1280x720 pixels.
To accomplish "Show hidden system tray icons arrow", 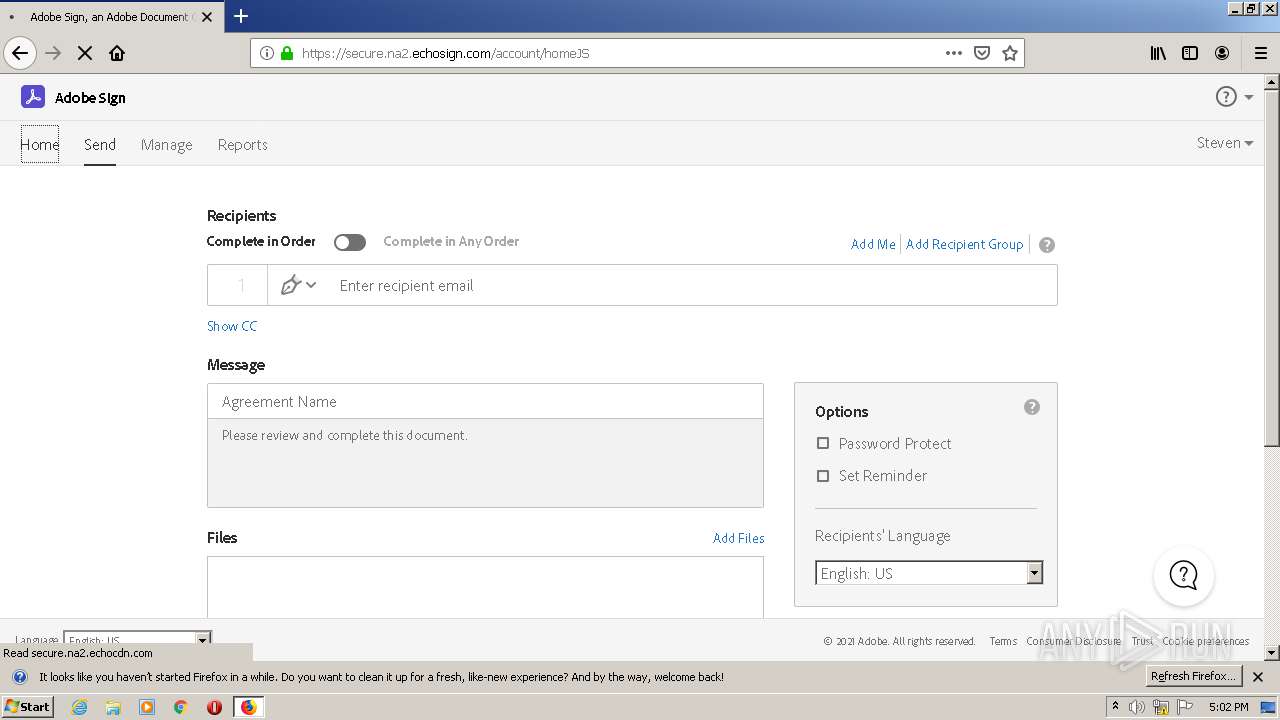I will 1115,707.
